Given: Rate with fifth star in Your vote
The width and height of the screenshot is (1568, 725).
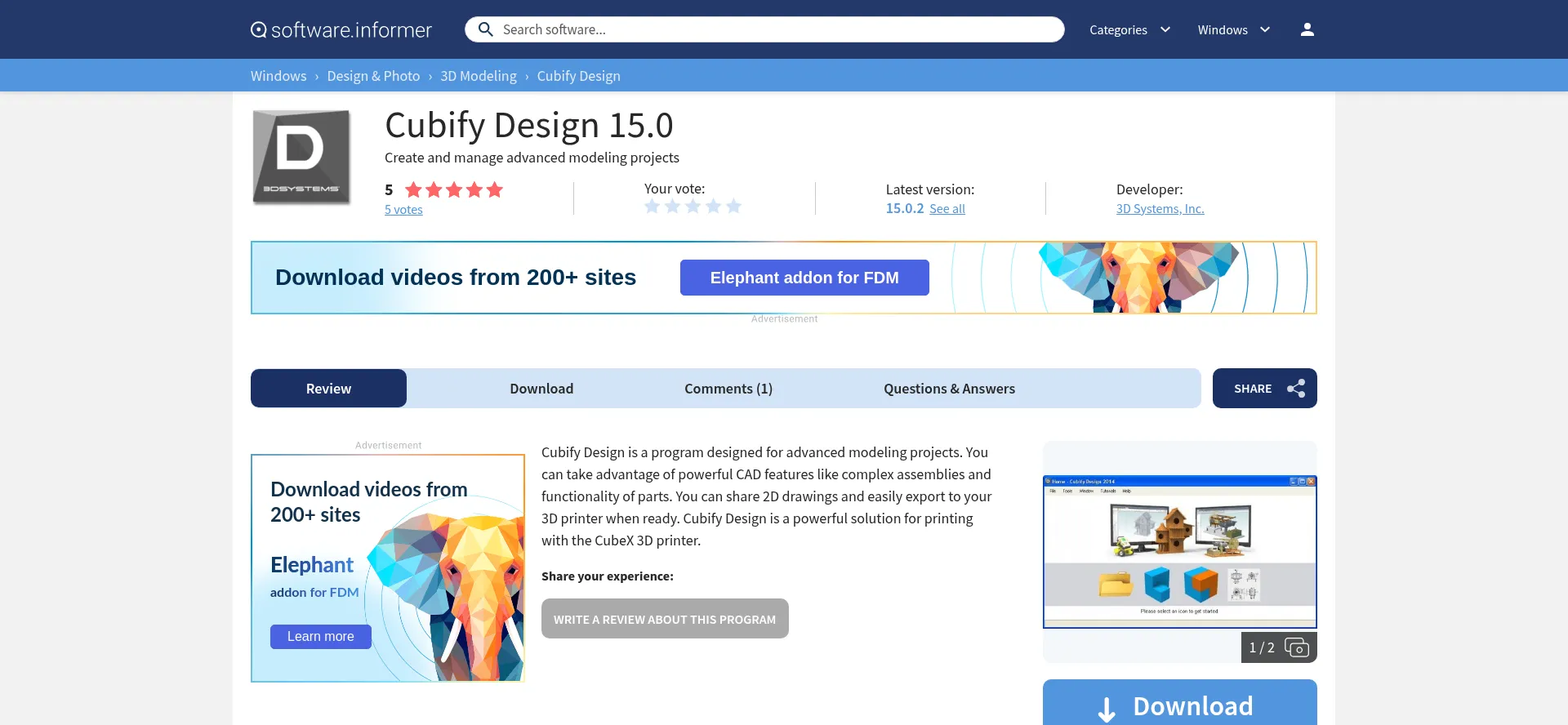Looking at the screenshot, I should click(733, 207).
